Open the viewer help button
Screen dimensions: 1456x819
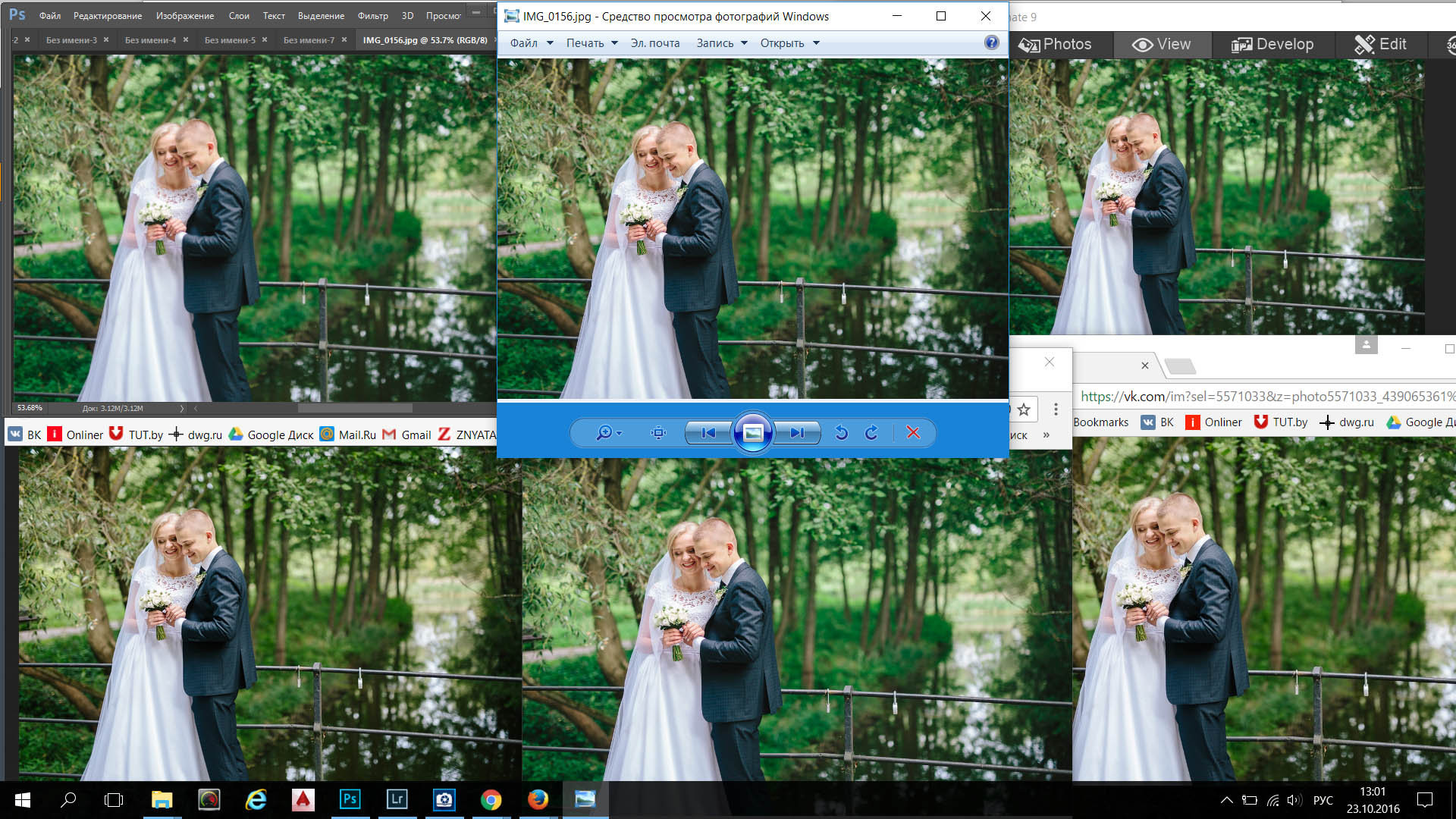click(991, 42)
